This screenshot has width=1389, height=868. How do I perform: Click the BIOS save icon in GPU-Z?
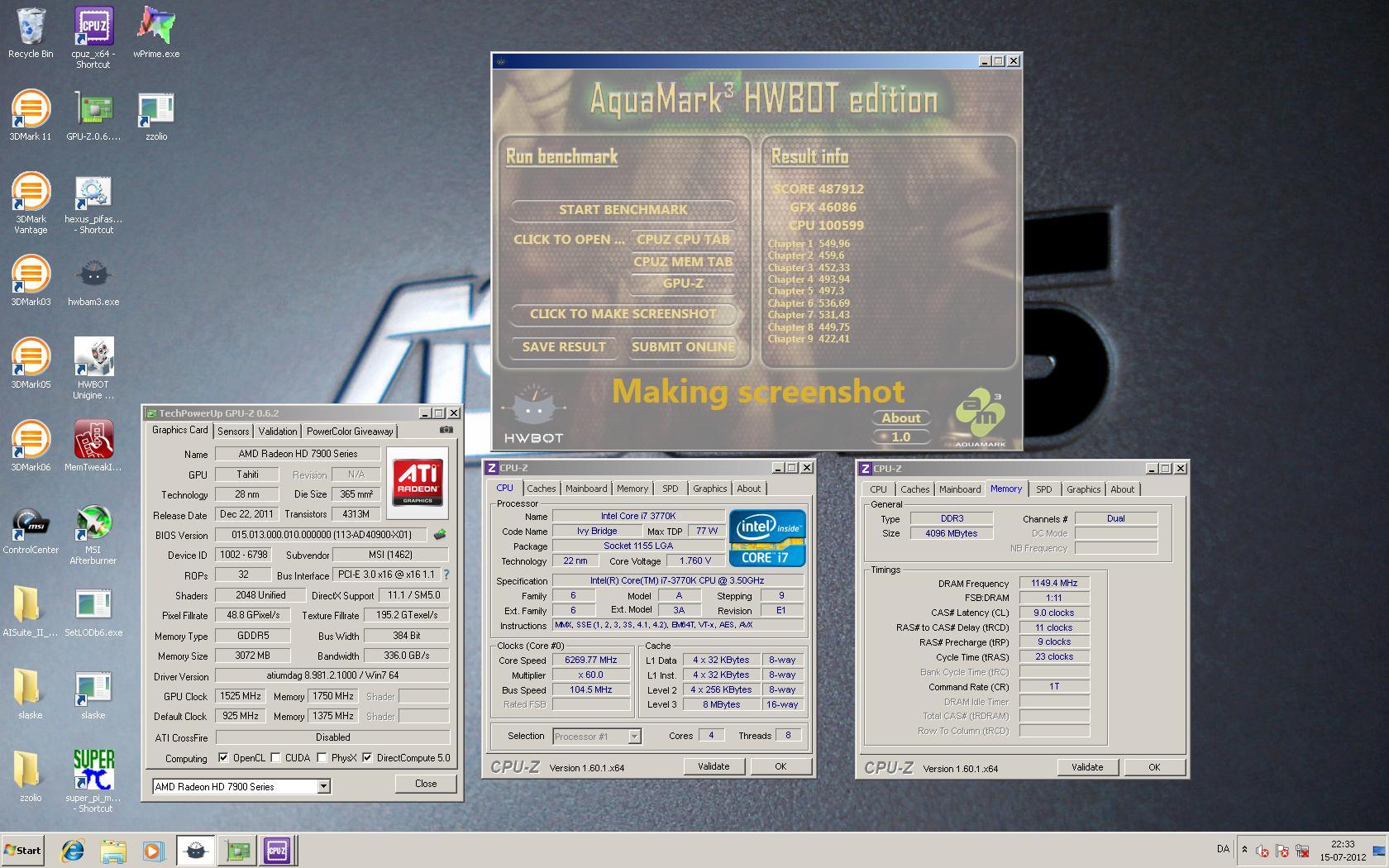440,535
